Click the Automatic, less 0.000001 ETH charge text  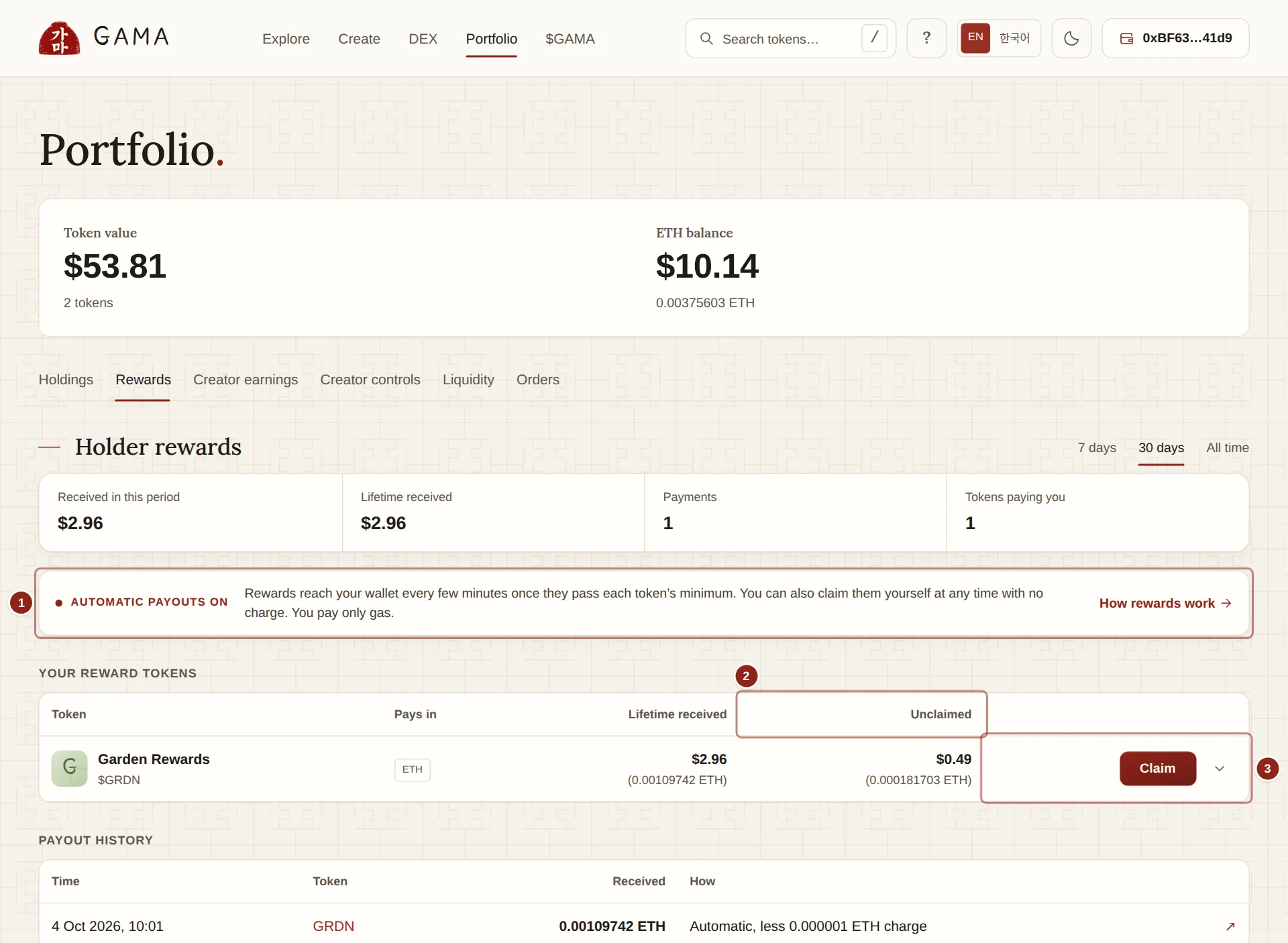(x=808, y=926)
